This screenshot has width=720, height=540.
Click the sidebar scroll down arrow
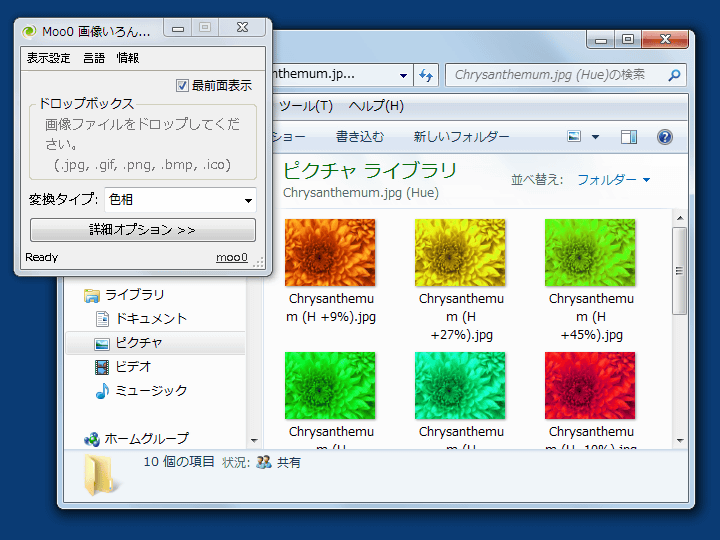[x=254, y=440]
